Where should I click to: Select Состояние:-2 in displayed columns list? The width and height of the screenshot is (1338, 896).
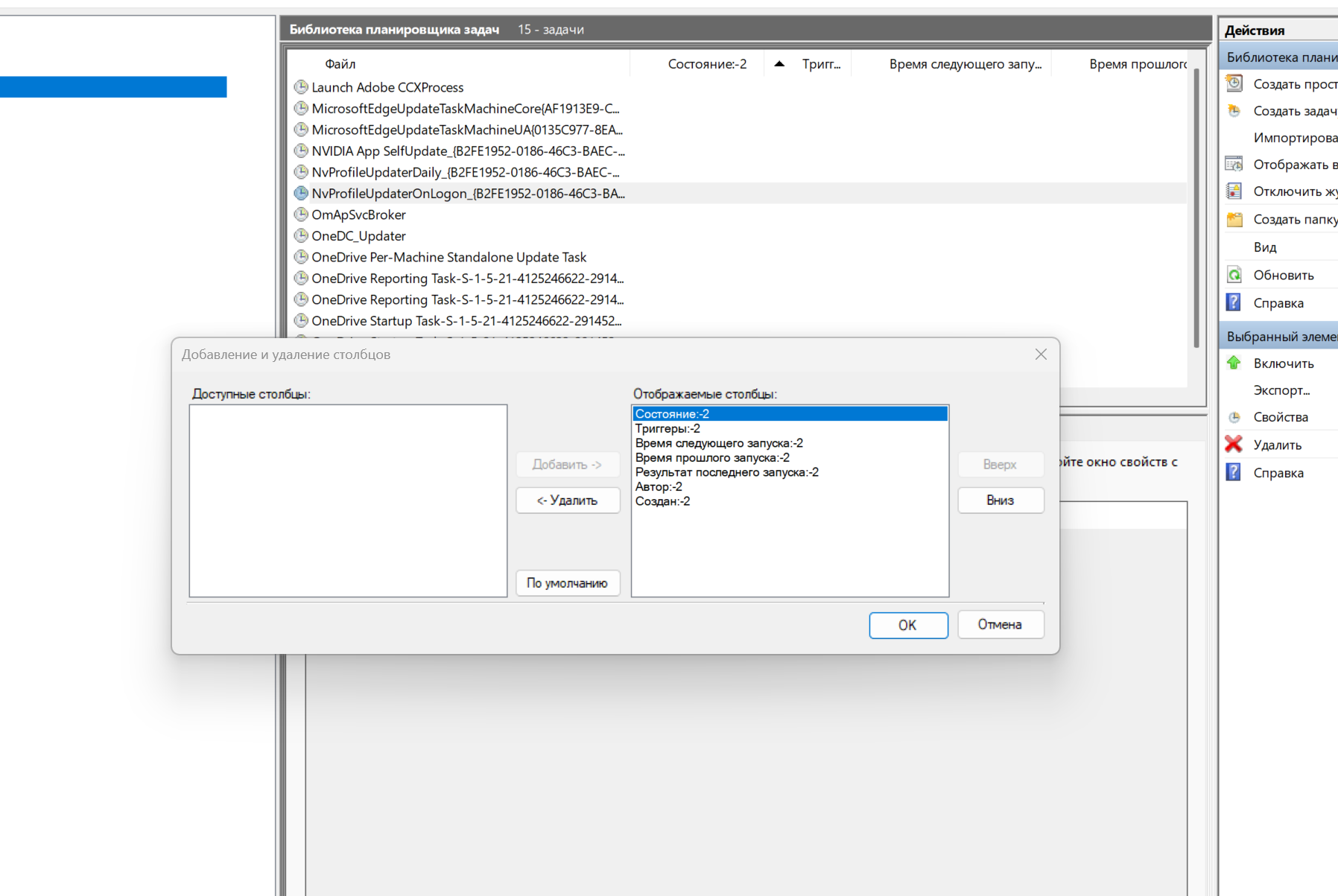coord(790,413)
